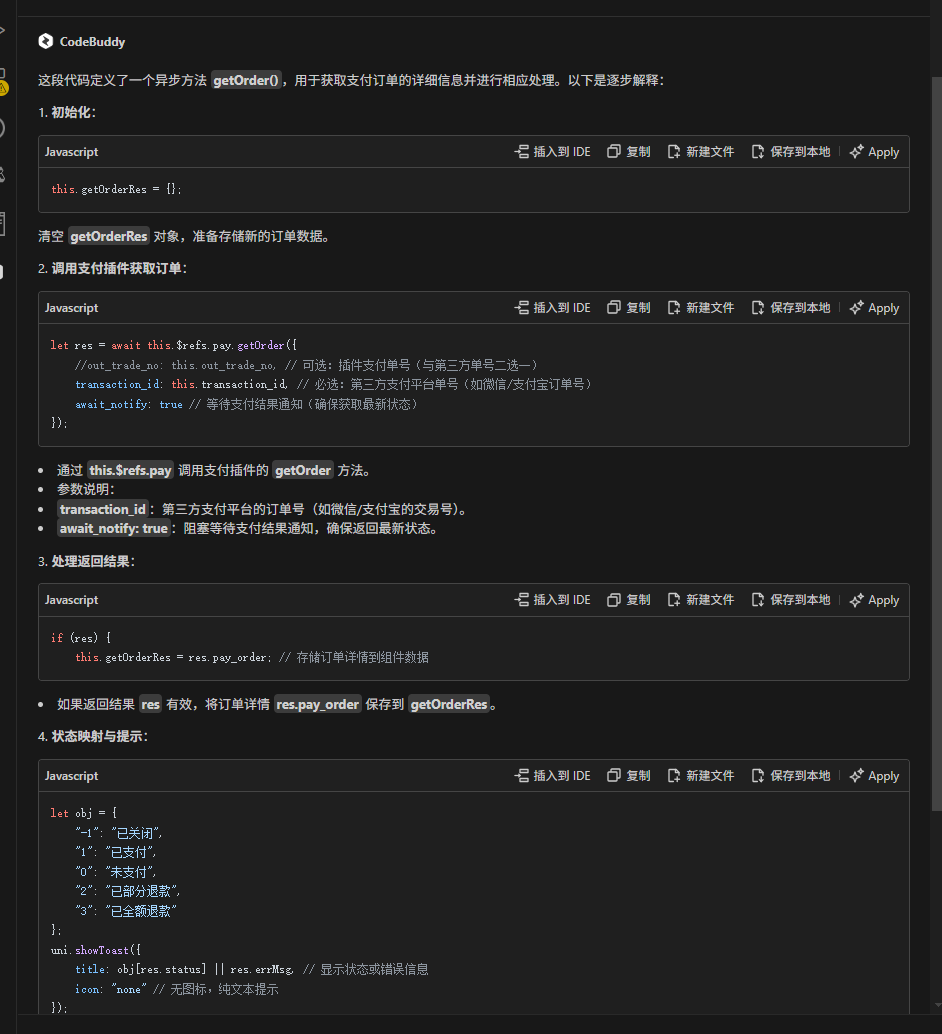The height and width of the screenshot is (1034, 942).
Task: Insert 'this.getOrderRes = {}' block into IDE
Action: point(553,152)
